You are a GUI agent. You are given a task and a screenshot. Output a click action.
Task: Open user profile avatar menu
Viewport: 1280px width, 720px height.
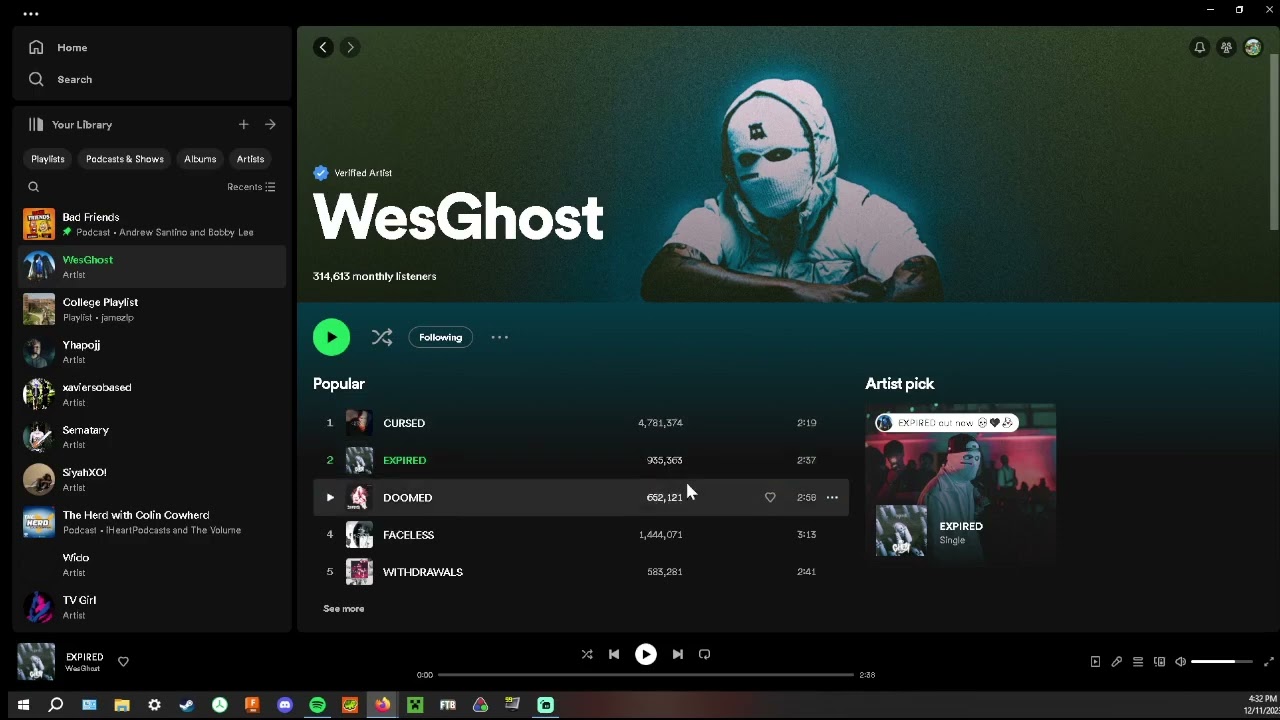(1253, 47)
